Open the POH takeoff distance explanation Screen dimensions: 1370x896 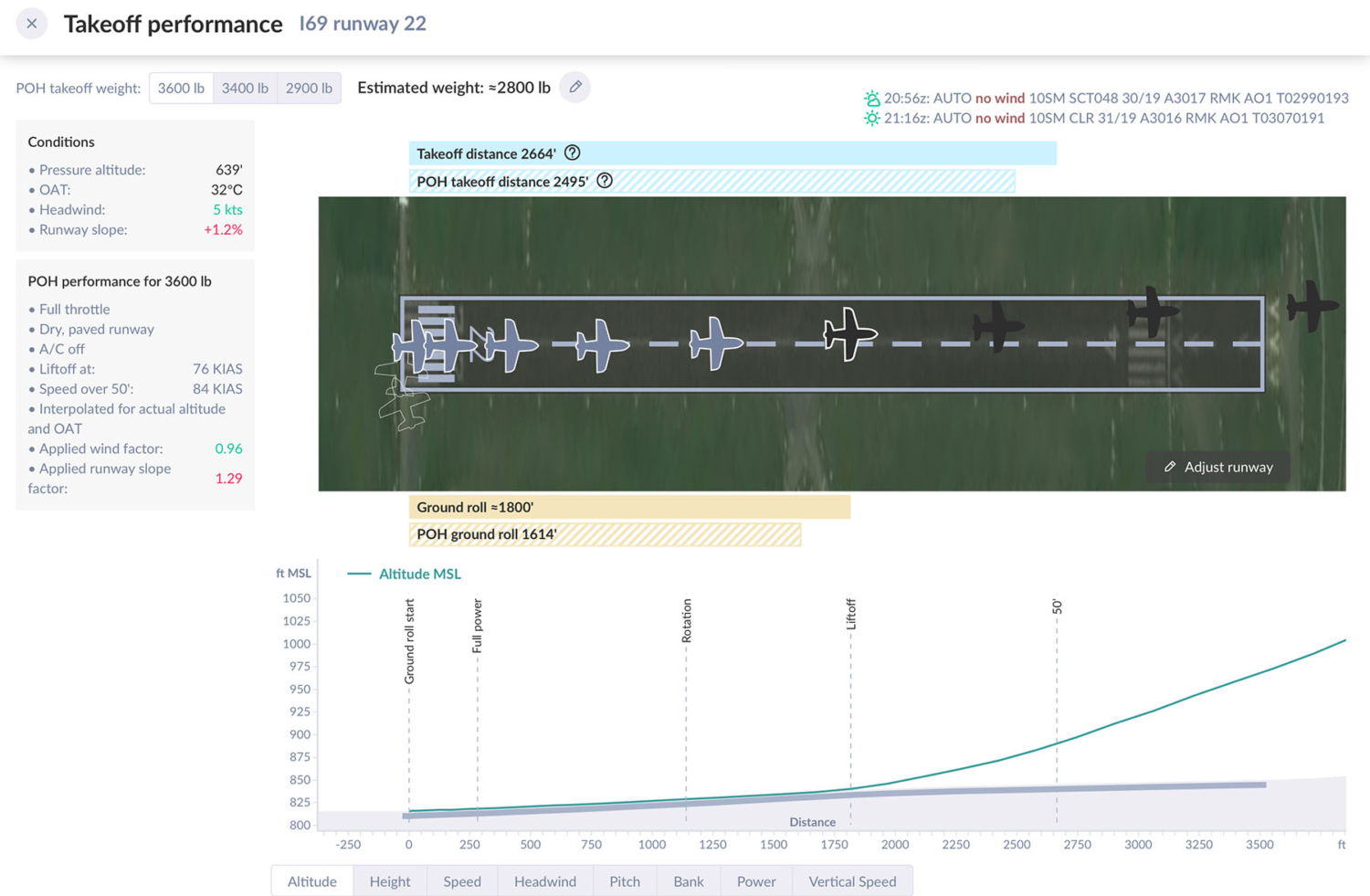tap(605, 181)
